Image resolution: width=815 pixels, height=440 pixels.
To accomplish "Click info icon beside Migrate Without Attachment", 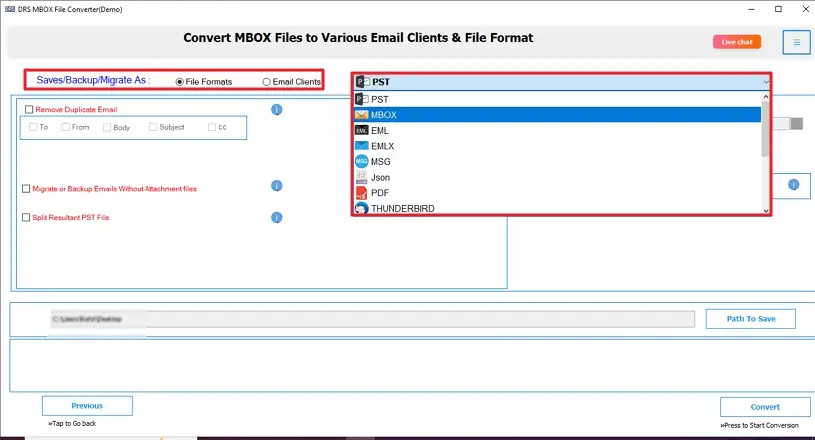I will point(277,185).
